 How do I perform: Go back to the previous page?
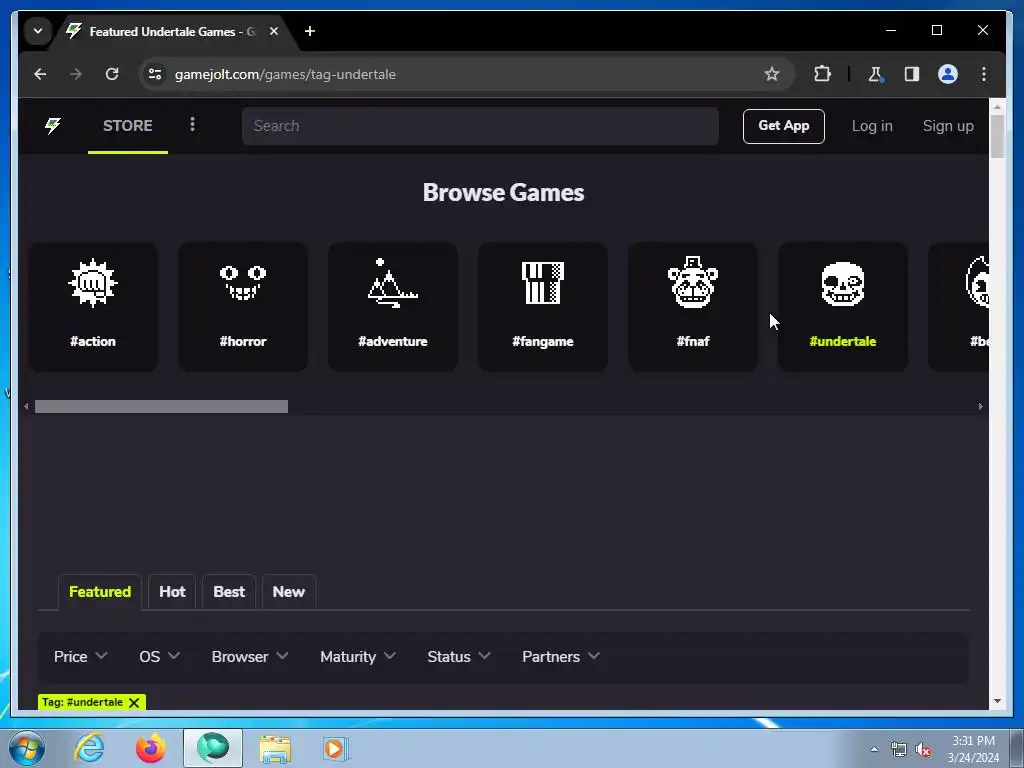40,74
